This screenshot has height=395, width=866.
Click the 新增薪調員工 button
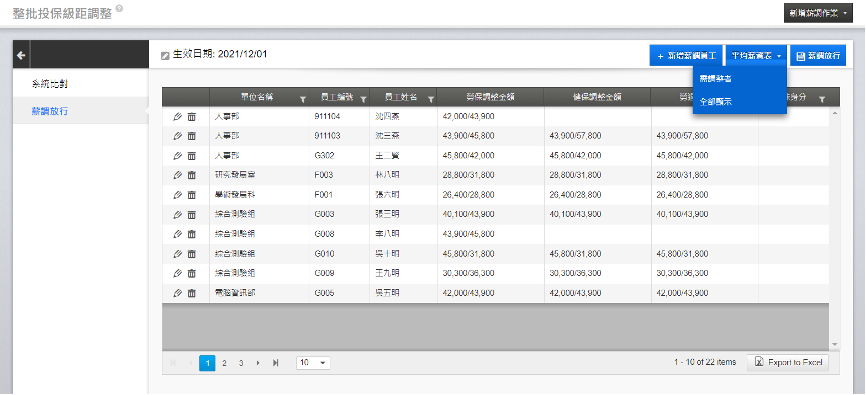click(x=687, y=56)
